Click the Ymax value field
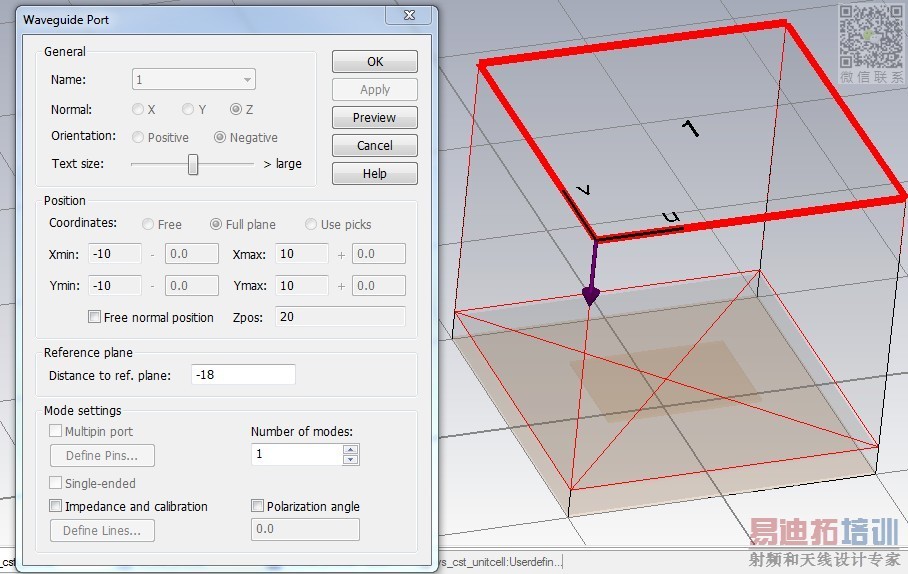 [x=302, y=286]
